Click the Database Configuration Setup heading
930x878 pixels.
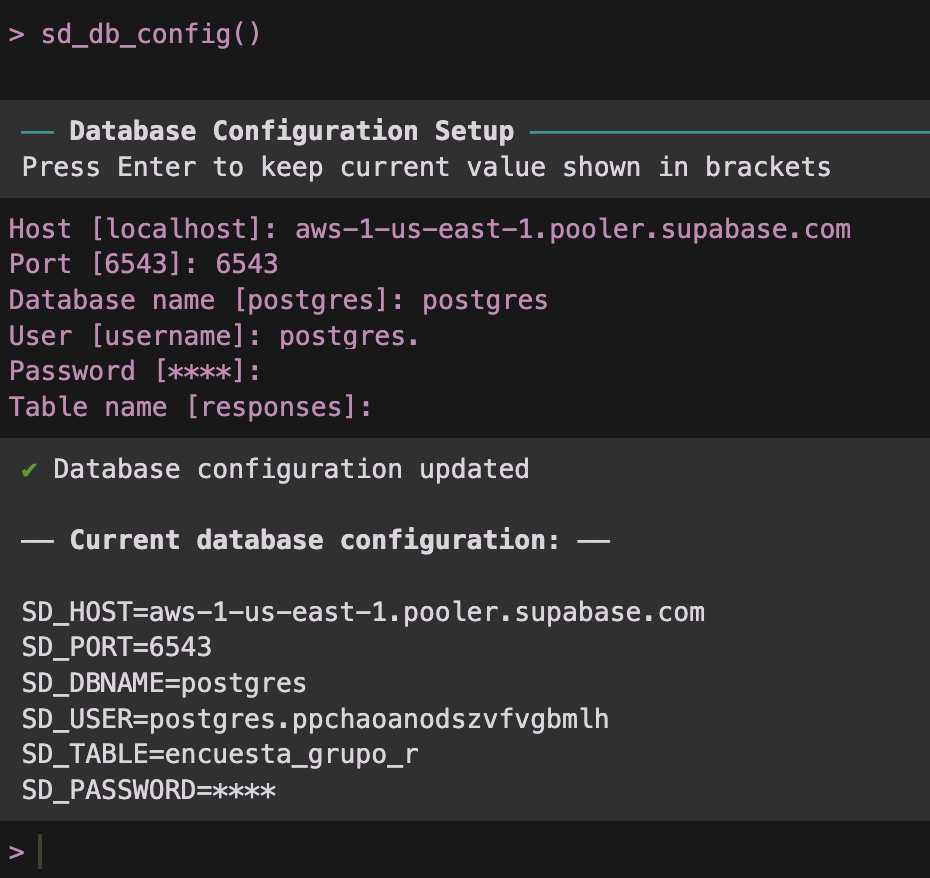[x=291, y=131]
